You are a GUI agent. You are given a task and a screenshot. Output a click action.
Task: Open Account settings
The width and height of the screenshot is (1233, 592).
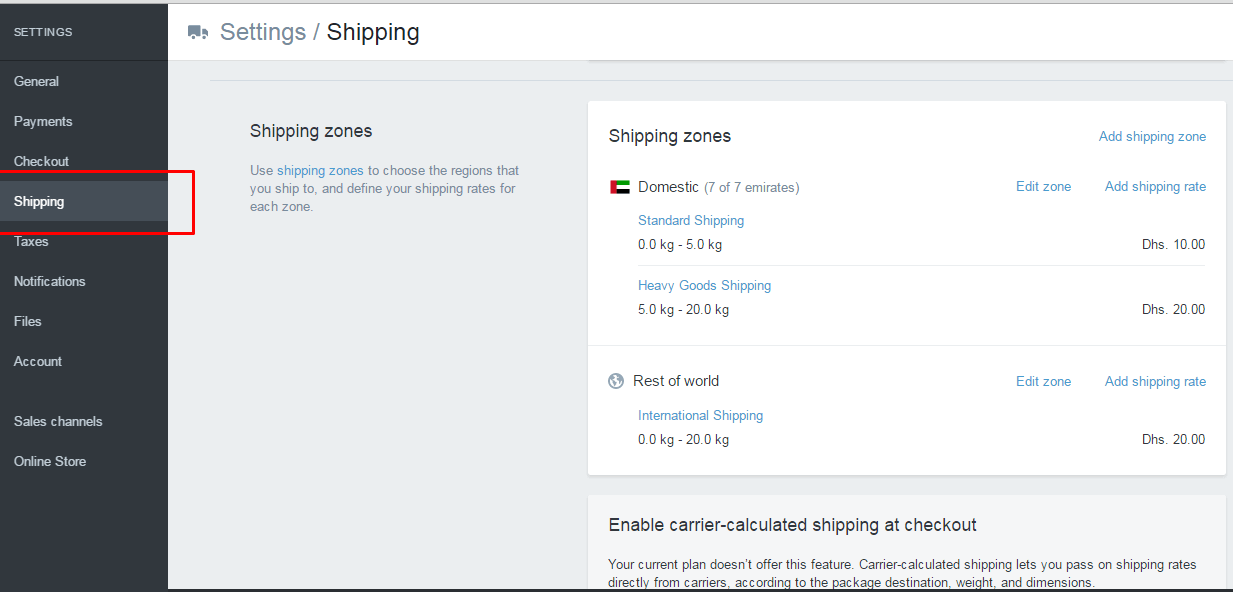[x=38, y=361]
